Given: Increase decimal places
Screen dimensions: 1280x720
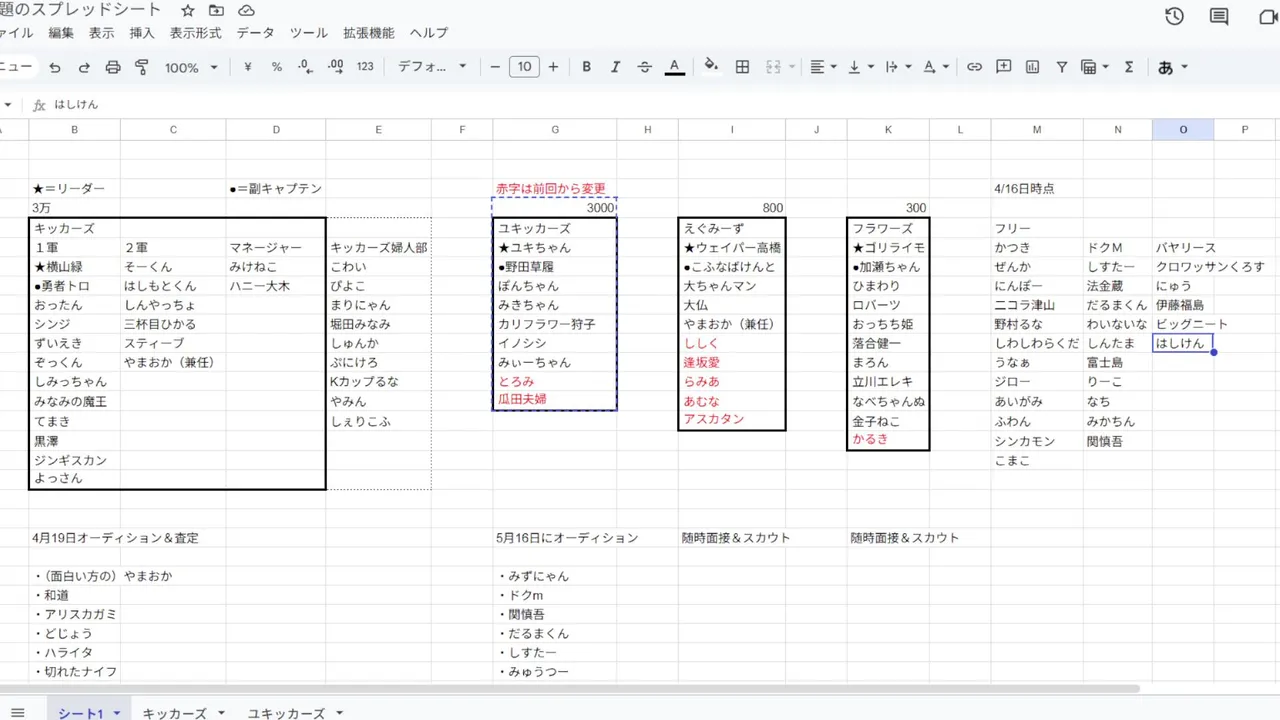Looking at the screenshot, I should (x=335, y=67).
